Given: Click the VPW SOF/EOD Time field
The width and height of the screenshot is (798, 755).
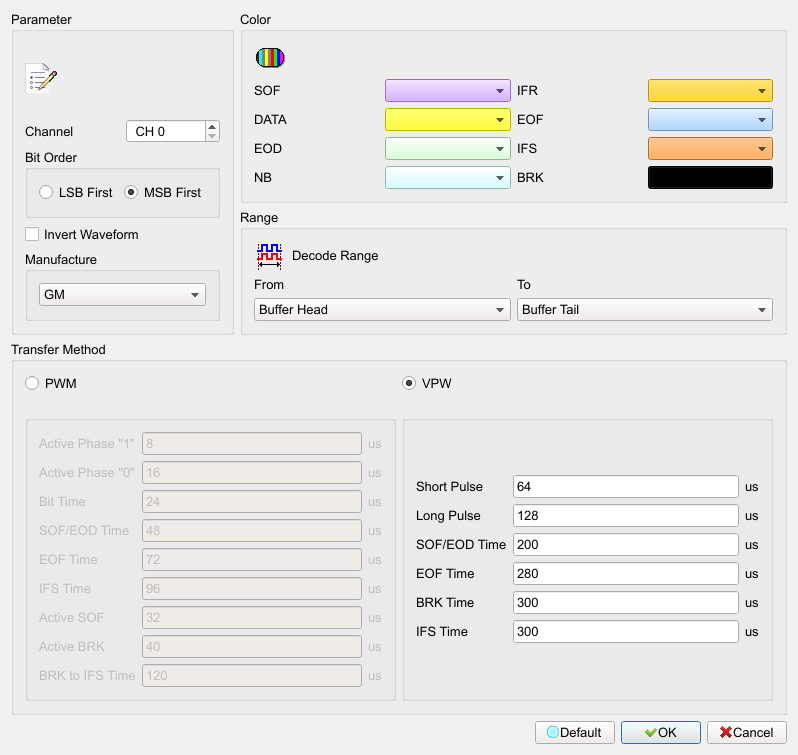Looking at the screenshot, I should pyautogui.click(x=625, y=544).
